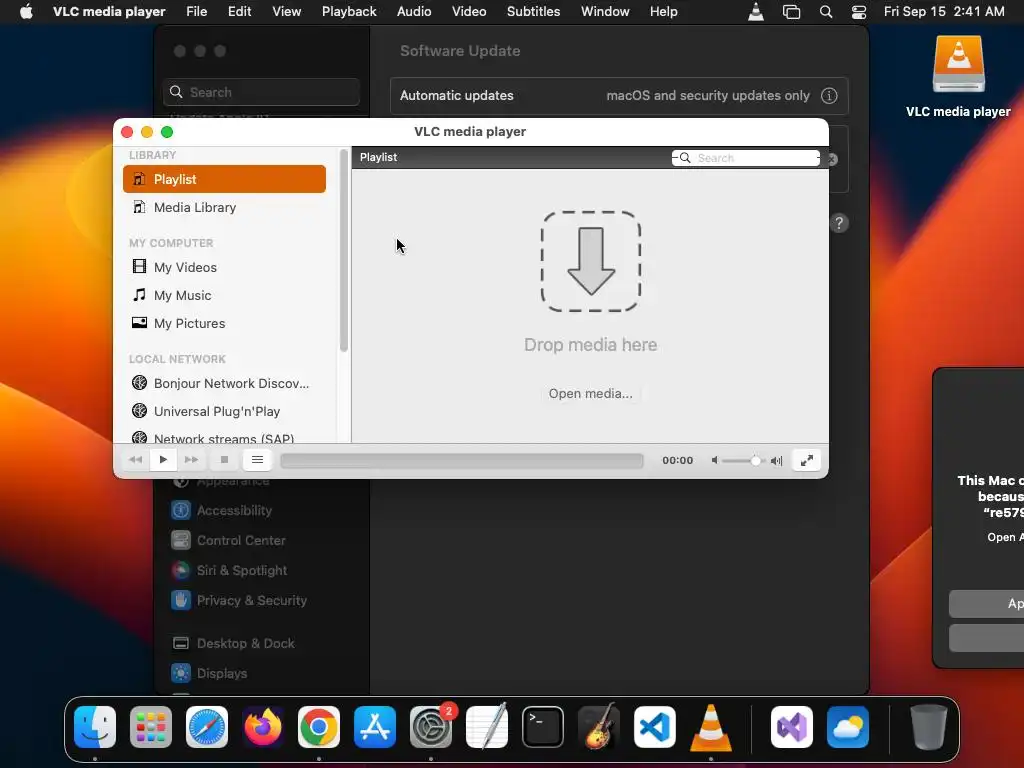Click the playlist Search field in VLC
The width and height of the screenshot is (1024, 768).
746,158
